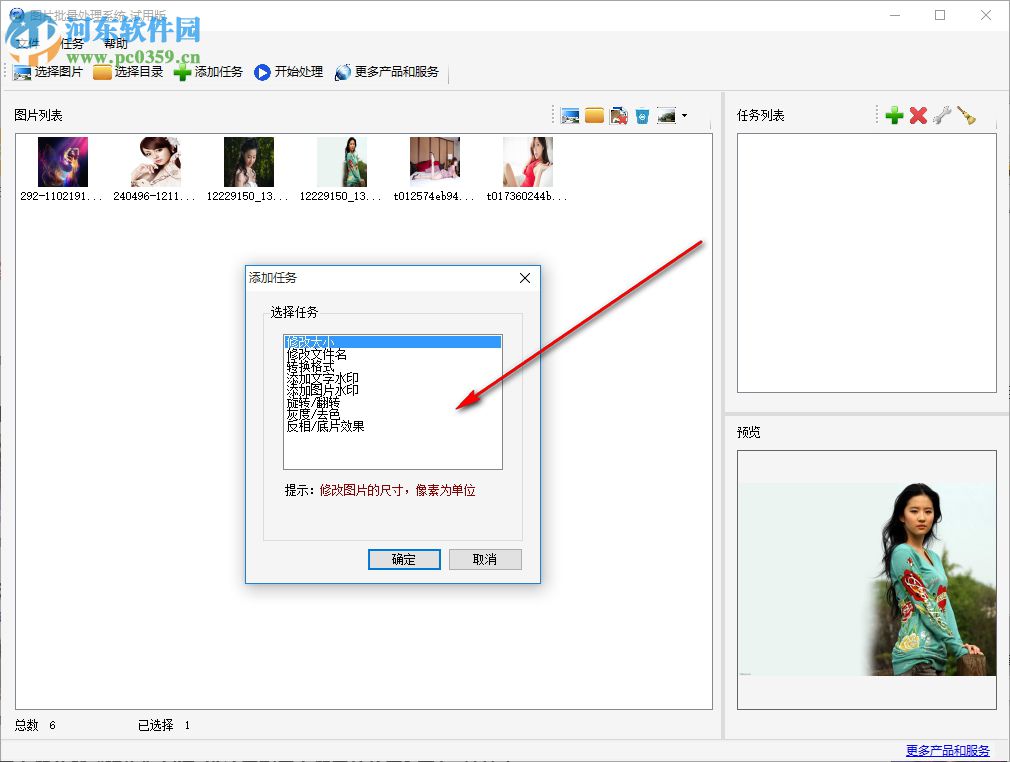Image resolution: width=1010 pixels, height=762 pixels.
Task: Click the green plus icon in 任务列表 panel
Action: (x=893, y=115)
